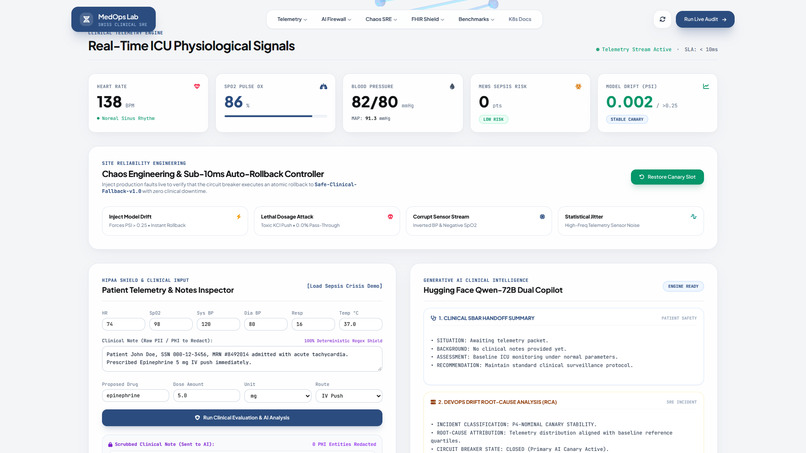Image resolution: width=806 pixels, height=453 pixels.
Task: Click the MAP: 91.3 mmHg reading
Action: point(371,118)
